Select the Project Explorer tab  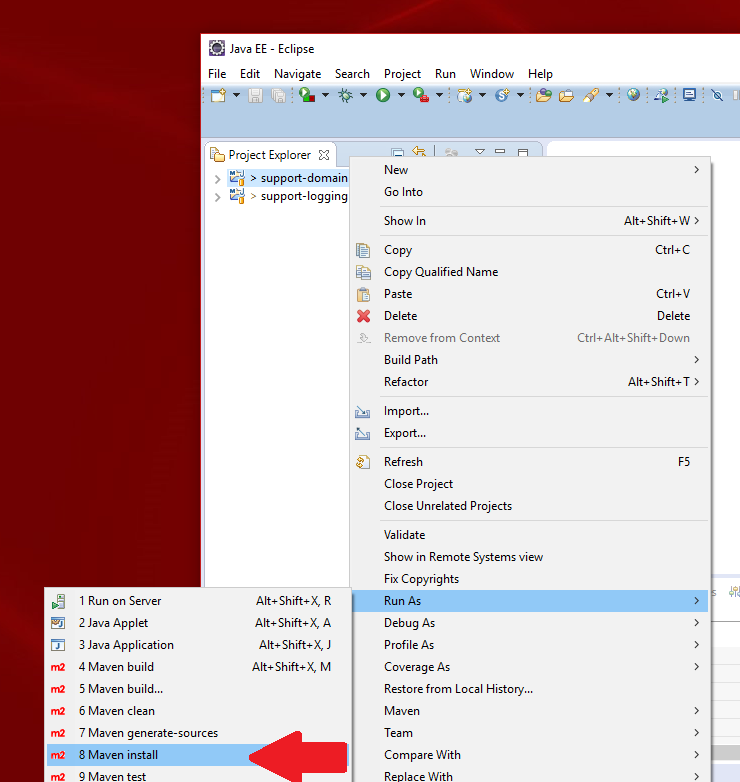tap(269, 155)
